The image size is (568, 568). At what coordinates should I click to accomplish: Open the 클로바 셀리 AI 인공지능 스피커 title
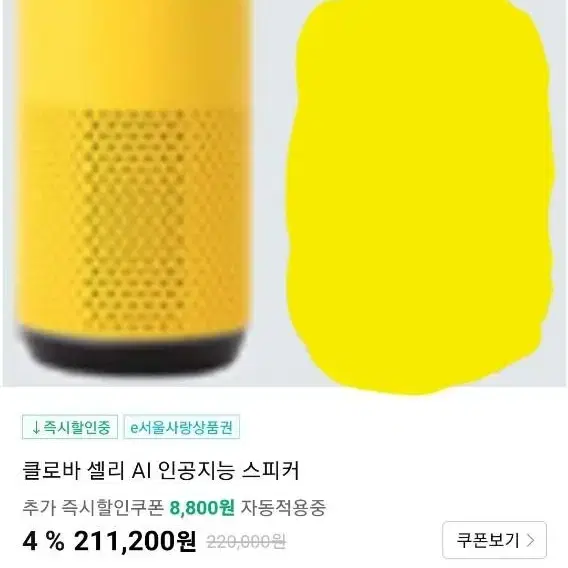pyautogui.click(x=161, y=471)
